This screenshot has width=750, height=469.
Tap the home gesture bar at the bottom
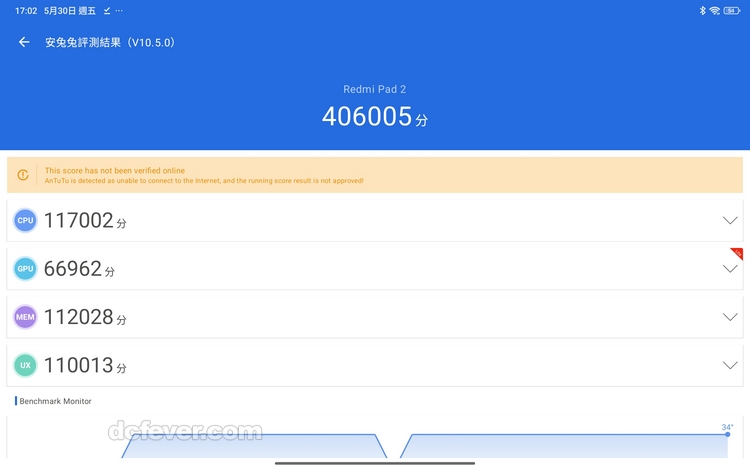click(x=375, y=463)
